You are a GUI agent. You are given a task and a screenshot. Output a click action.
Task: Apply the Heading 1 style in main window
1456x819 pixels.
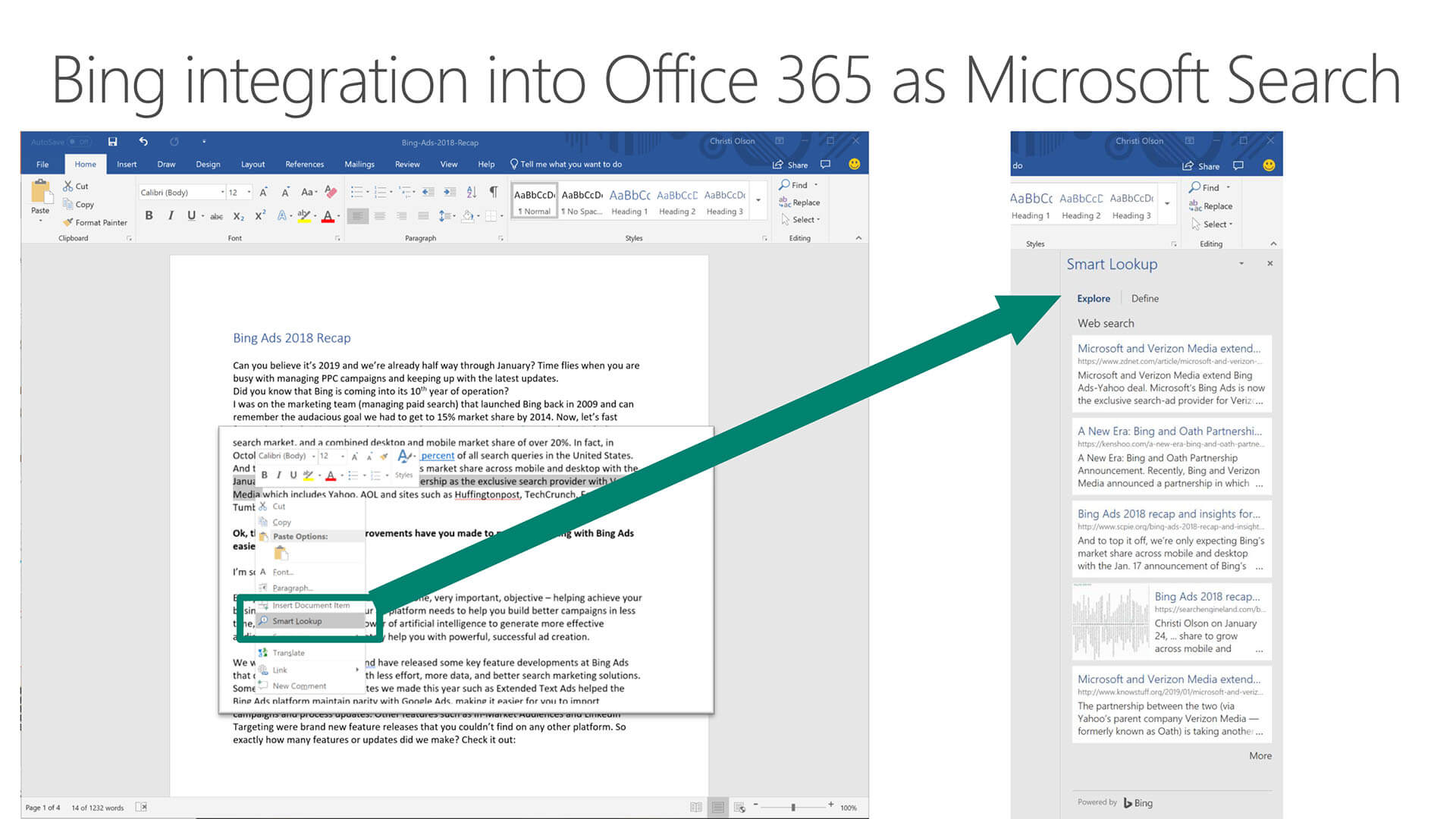629,202
